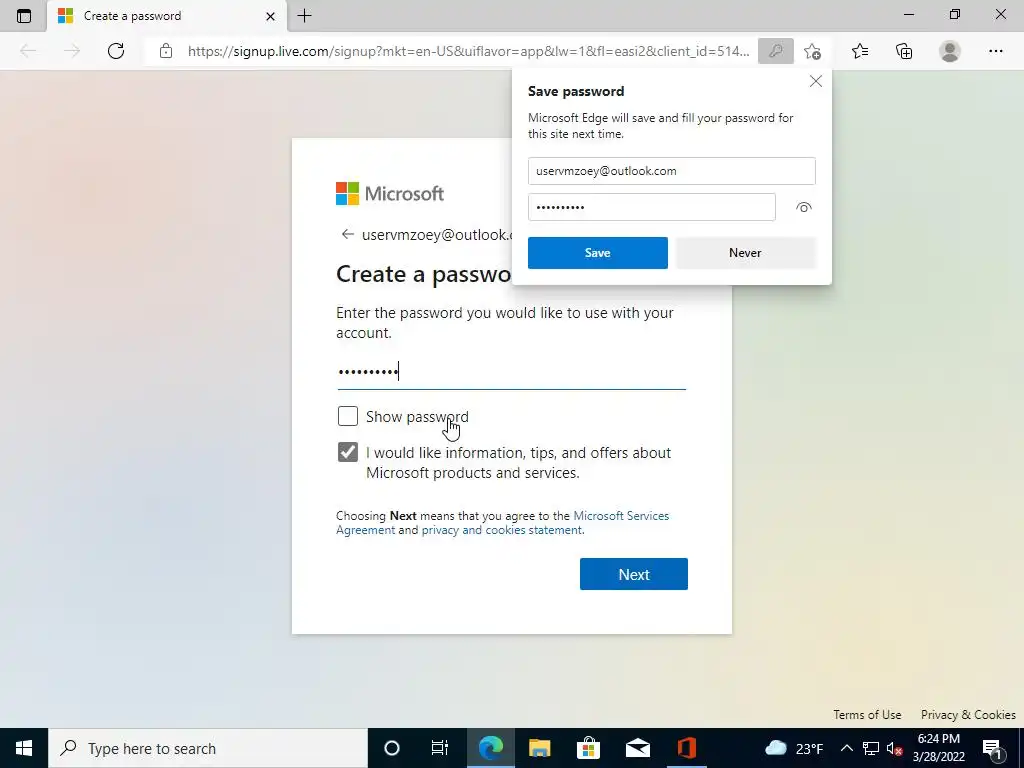The image size is (1024, 768).
Task: Edit username field in Save password popup
Action: (671, 171)
